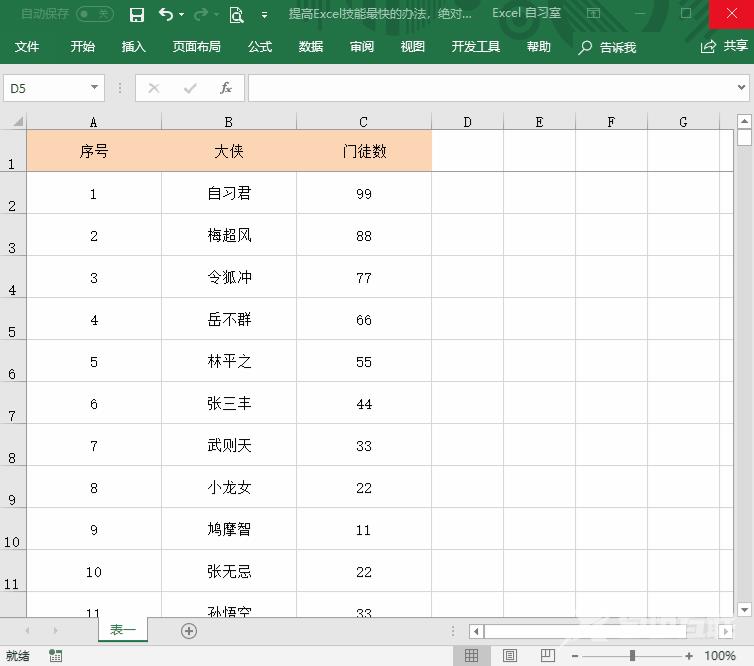Select column D header

pos(467,122)
